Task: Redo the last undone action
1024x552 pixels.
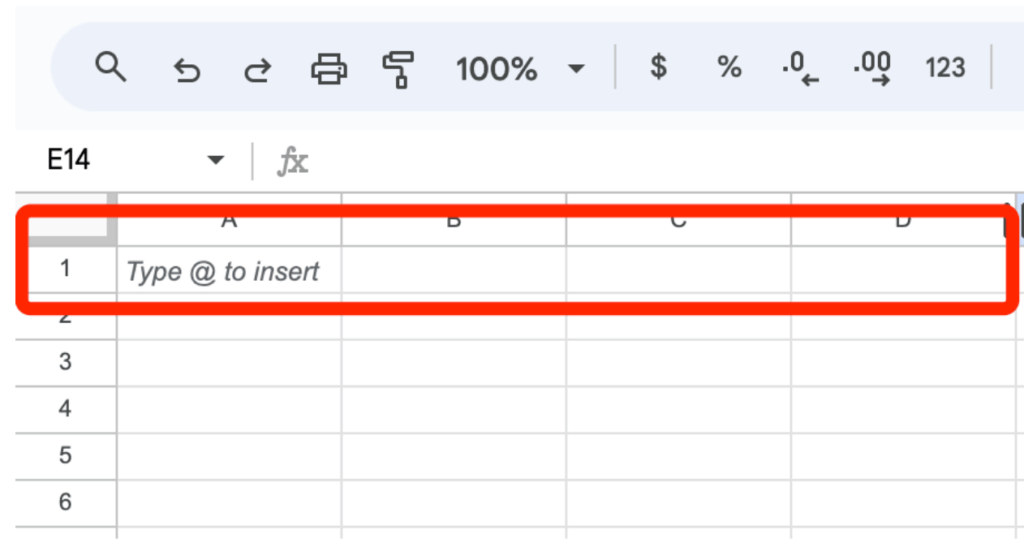Action: (x=257, y=69)
